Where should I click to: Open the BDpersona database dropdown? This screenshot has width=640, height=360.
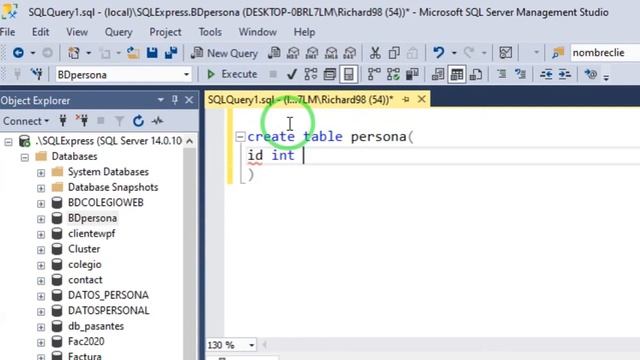coord(186,75)
